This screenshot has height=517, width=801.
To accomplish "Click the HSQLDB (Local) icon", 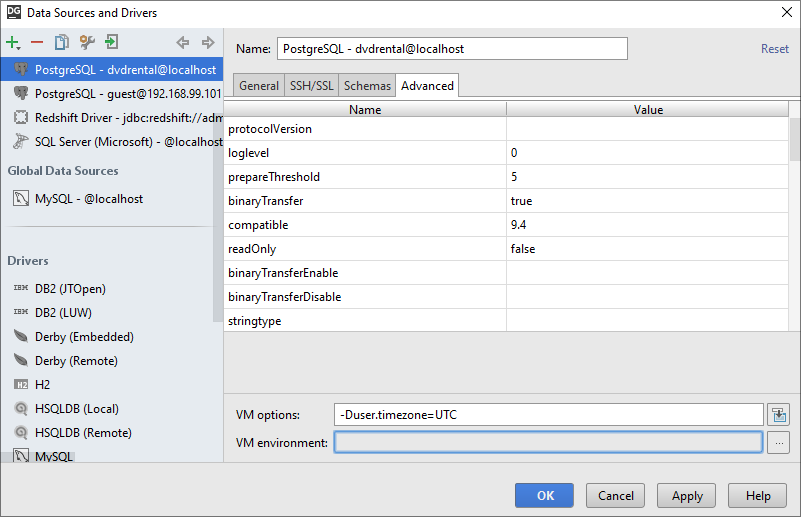I will (x=21, y=408).
